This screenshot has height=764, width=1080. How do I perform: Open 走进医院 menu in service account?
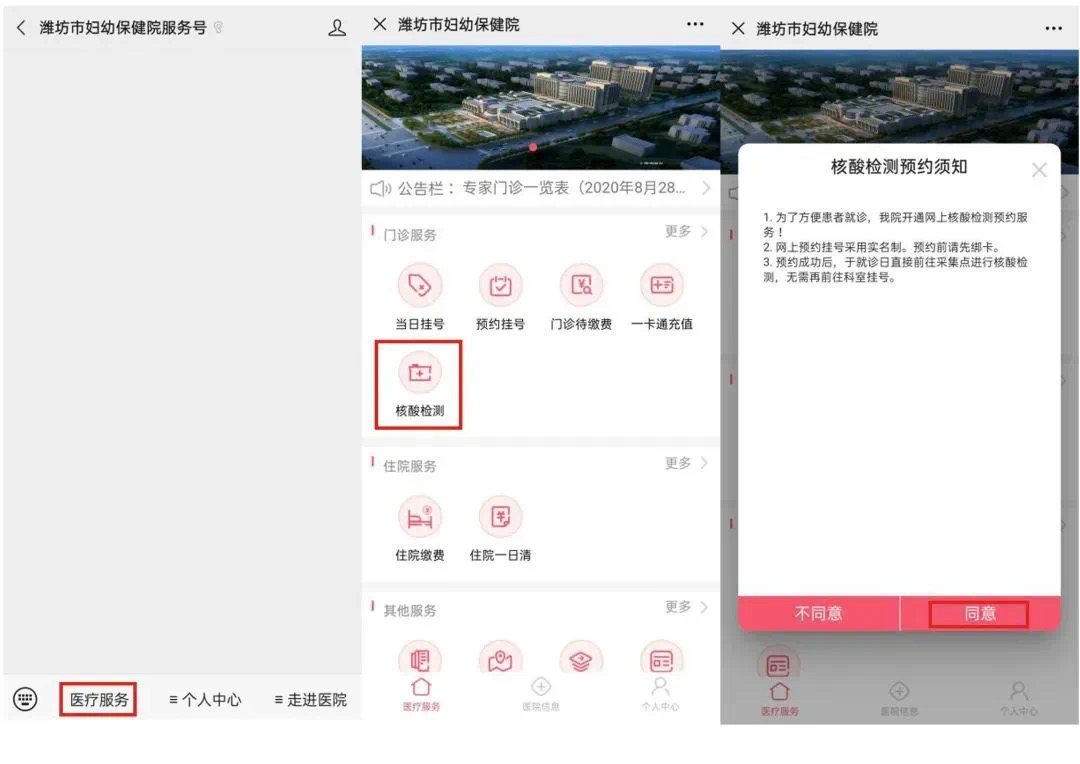click(311, 699)
